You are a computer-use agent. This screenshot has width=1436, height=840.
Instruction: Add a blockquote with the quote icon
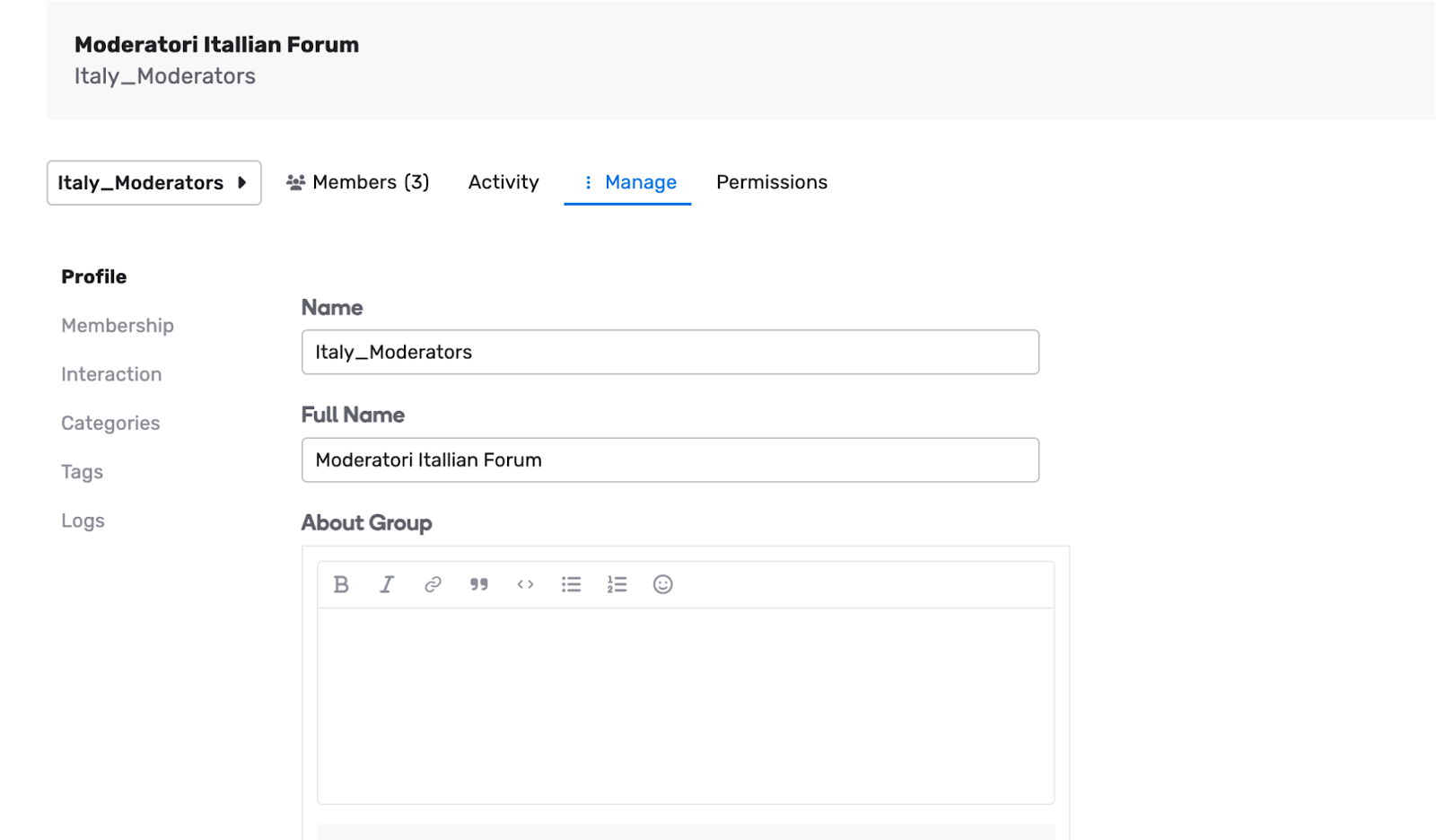coord(479,585)
